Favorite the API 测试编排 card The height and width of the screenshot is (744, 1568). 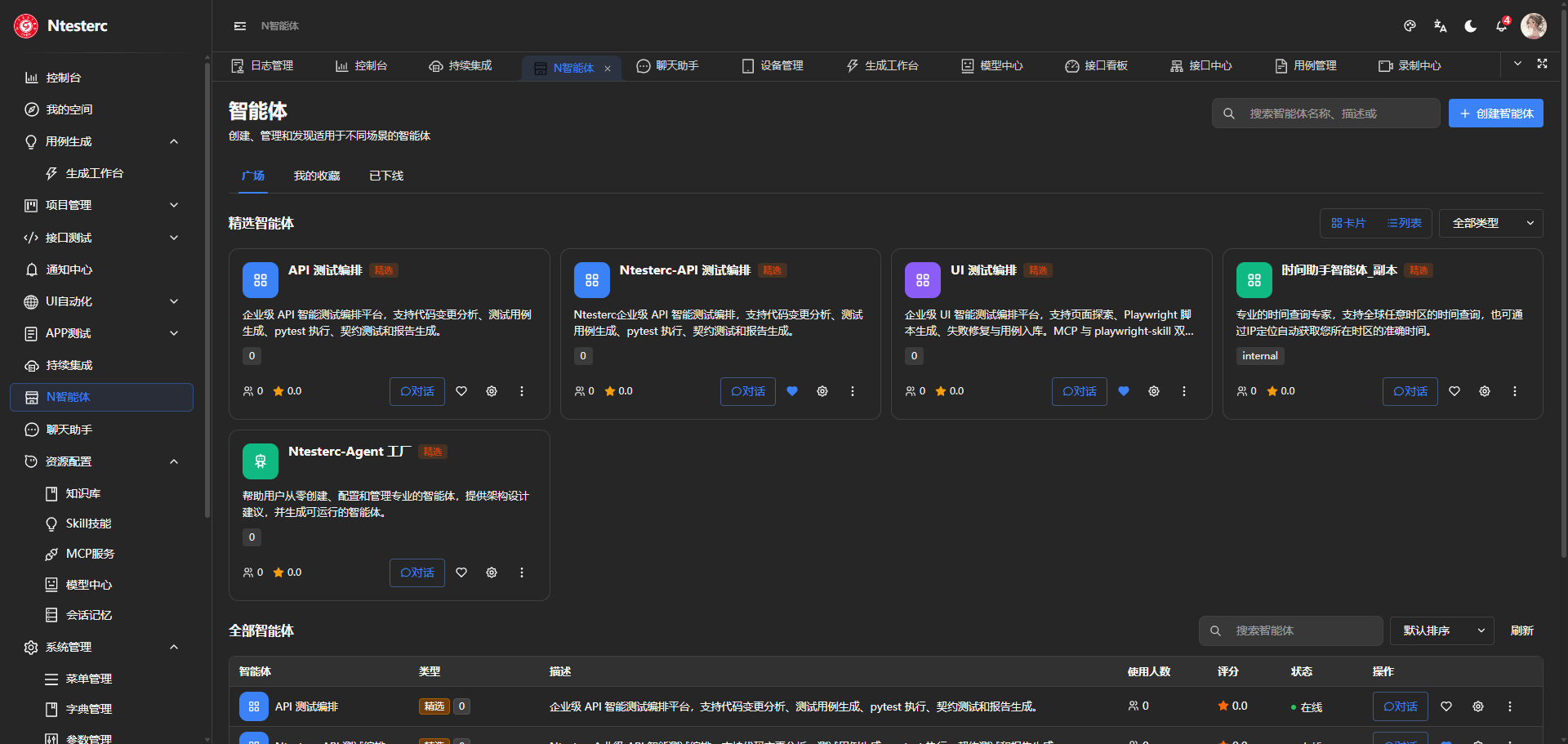pos(461,391)
